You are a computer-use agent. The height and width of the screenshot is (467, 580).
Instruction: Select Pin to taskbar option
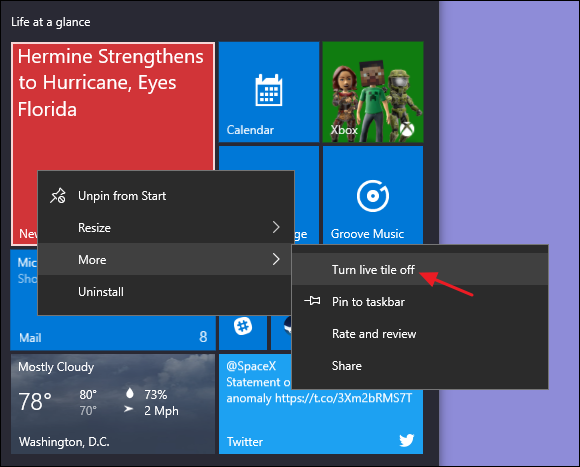420,302
